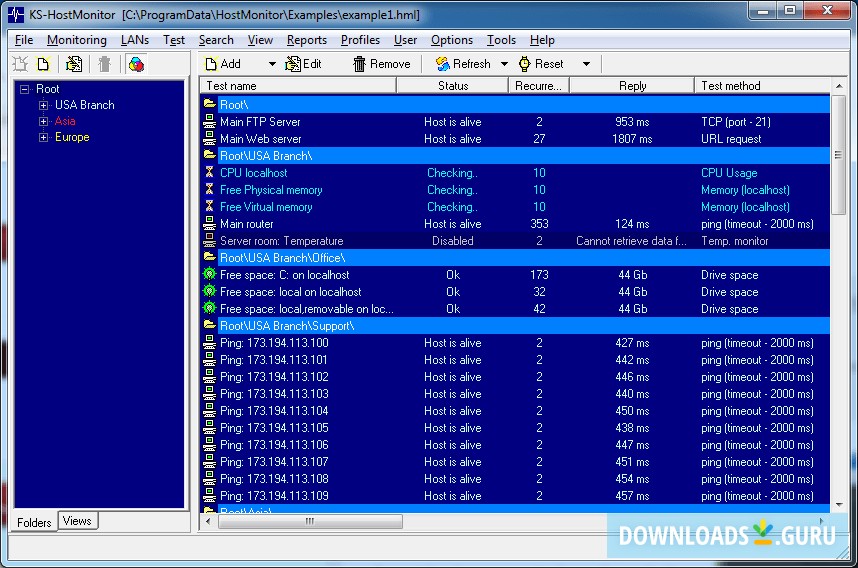Open the Profiles menu

point(360,40)
